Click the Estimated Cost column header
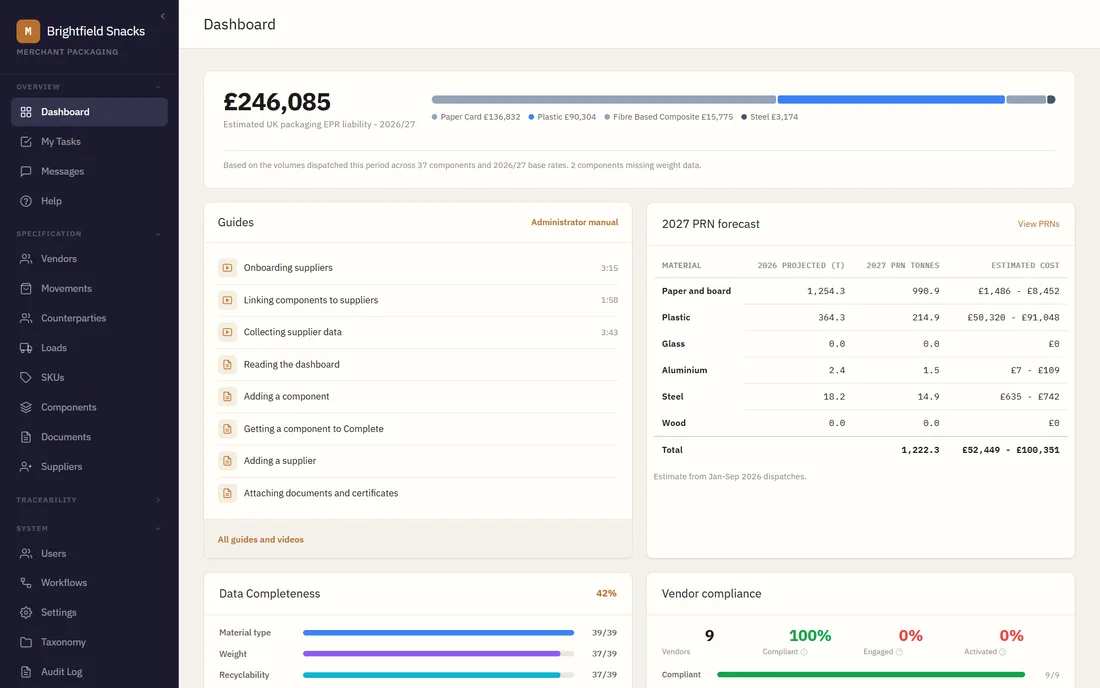This screenshot has height=688, width=1100. (1025, 266)
